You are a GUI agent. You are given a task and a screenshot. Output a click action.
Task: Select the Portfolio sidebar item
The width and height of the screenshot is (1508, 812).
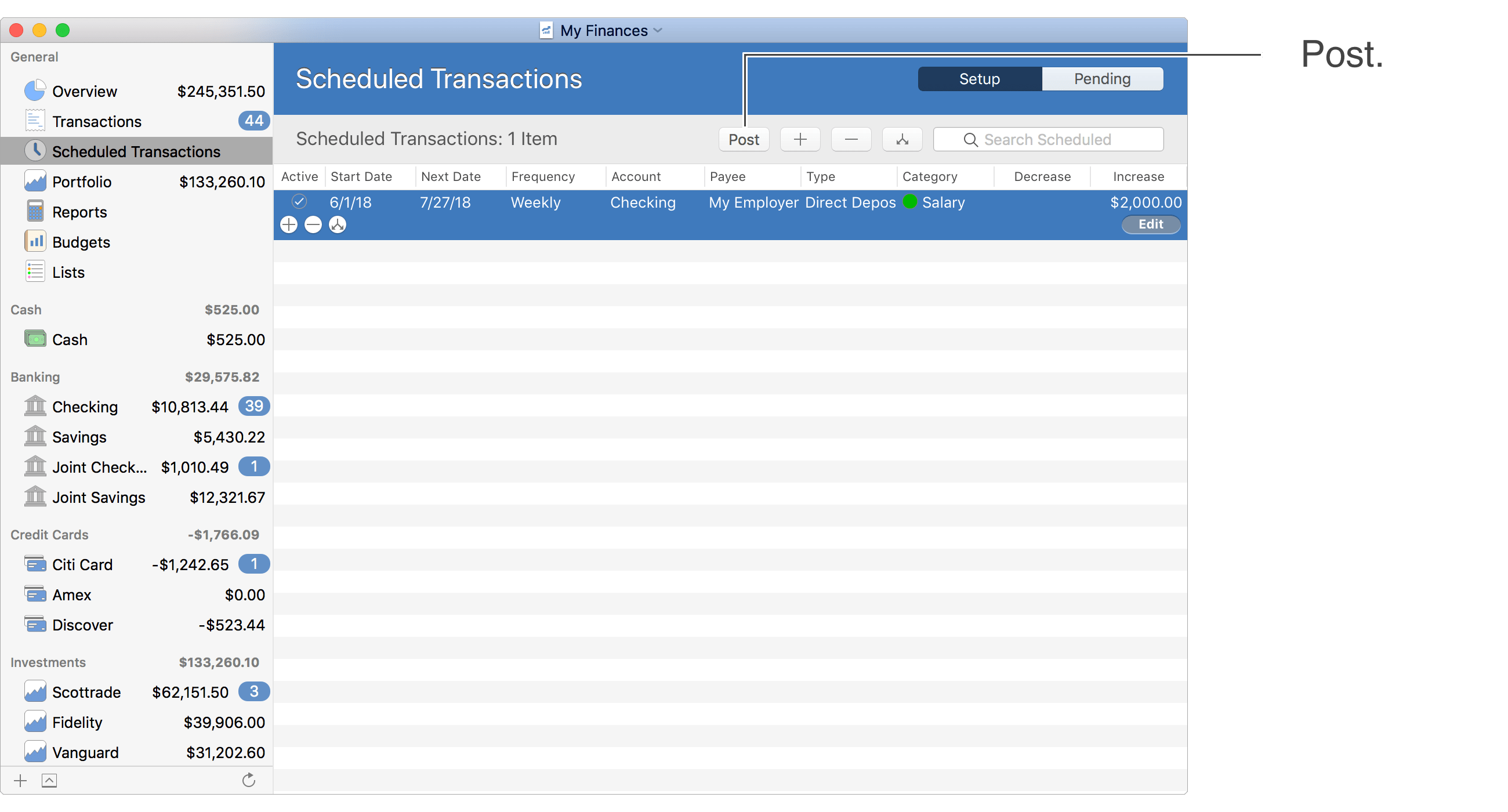[x=82, y=182]
